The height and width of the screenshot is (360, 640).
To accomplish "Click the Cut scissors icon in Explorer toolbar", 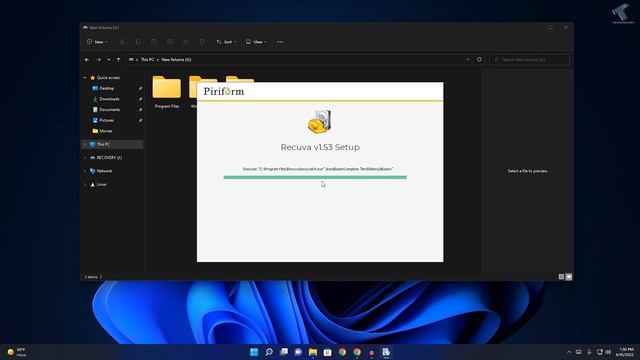I will [x=122, y=42].
